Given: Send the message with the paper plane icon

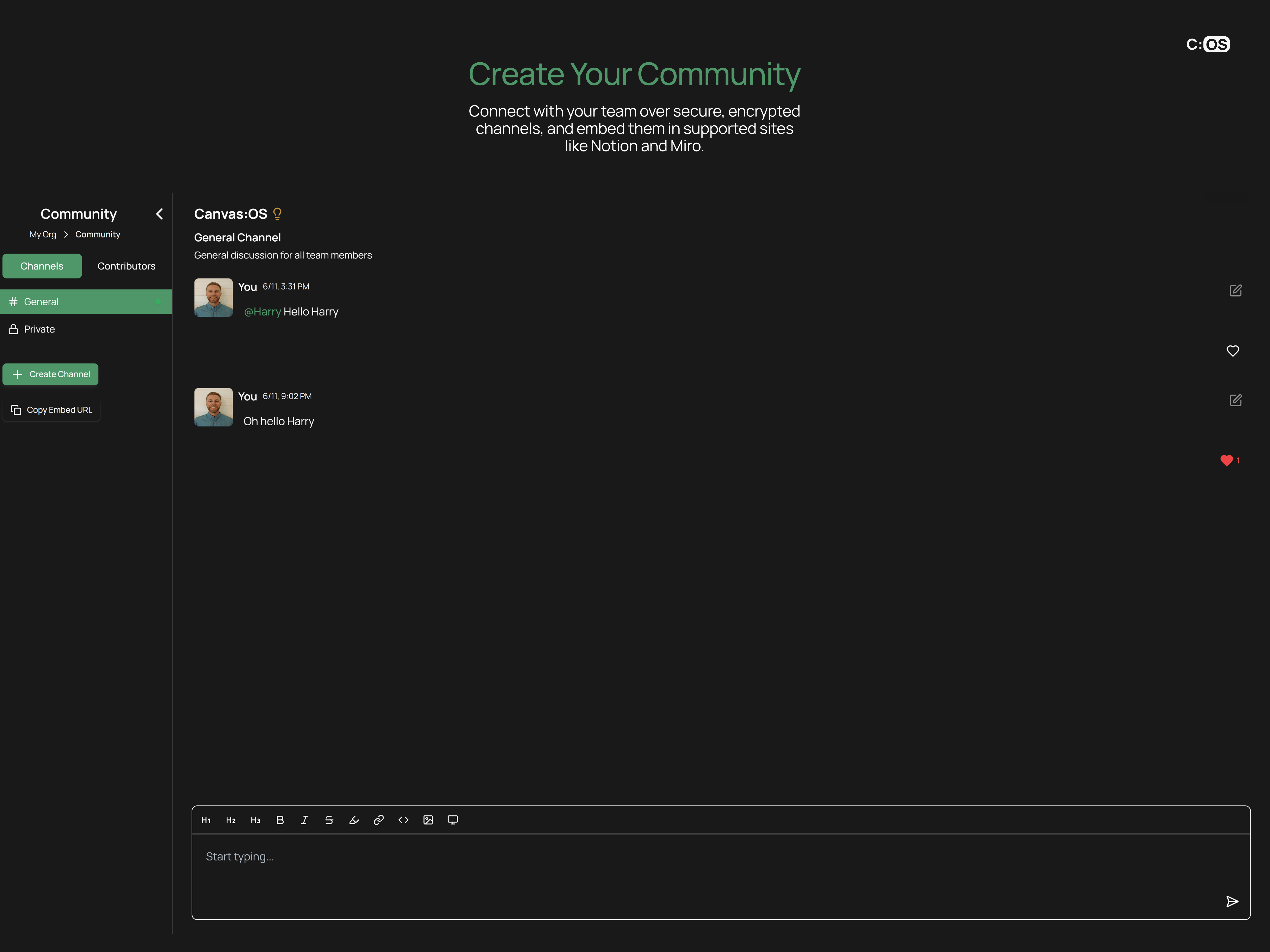Looking at the screenshot, I should [1232, 902].
